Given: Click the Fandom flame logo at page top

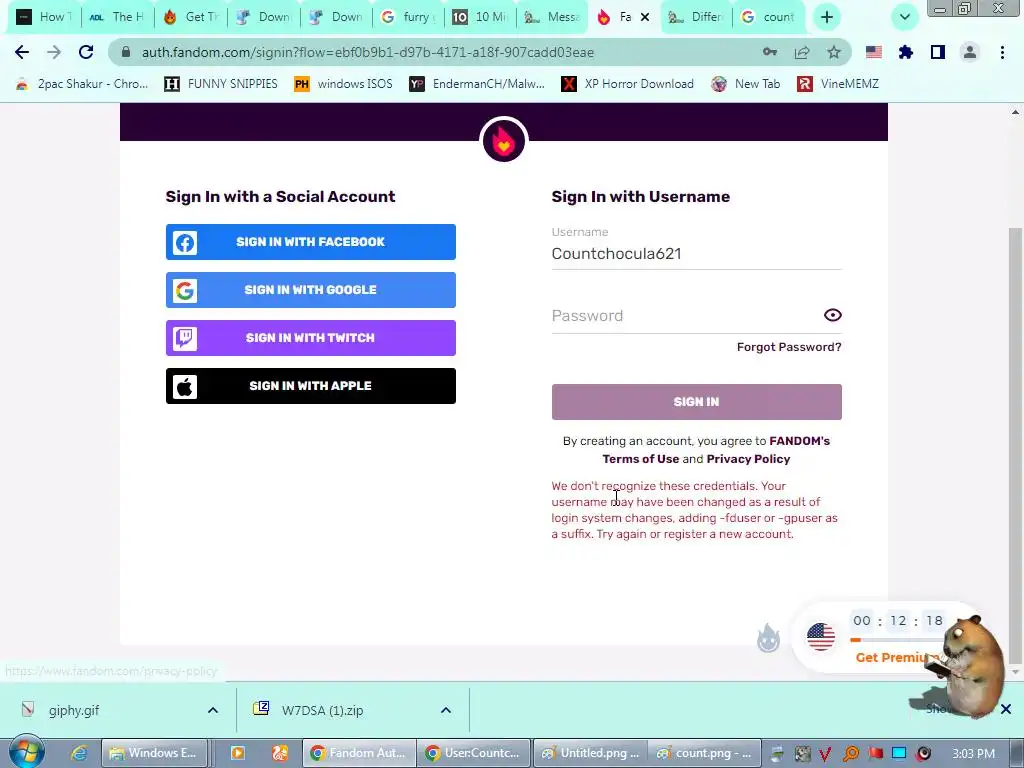Looking at the screenshot, I should pos(504,140).
